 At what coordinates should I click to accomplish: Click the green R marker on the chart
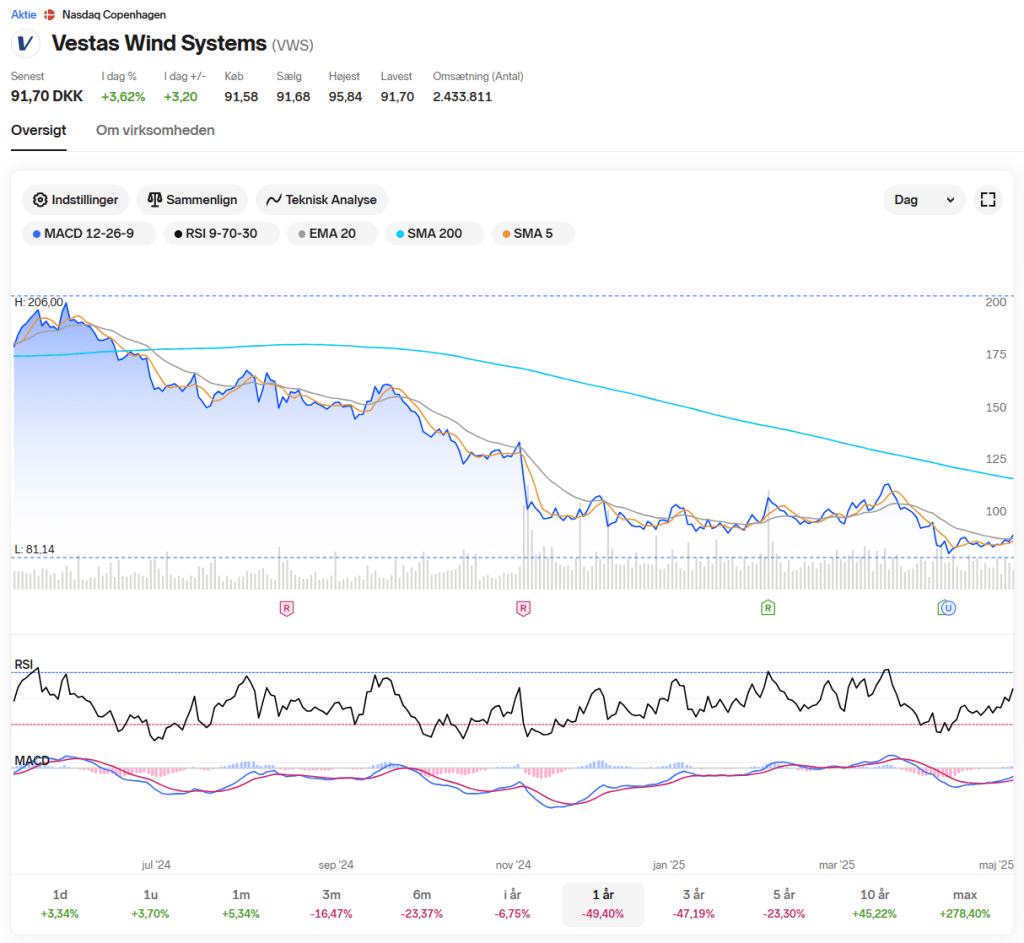pos(768,608)
